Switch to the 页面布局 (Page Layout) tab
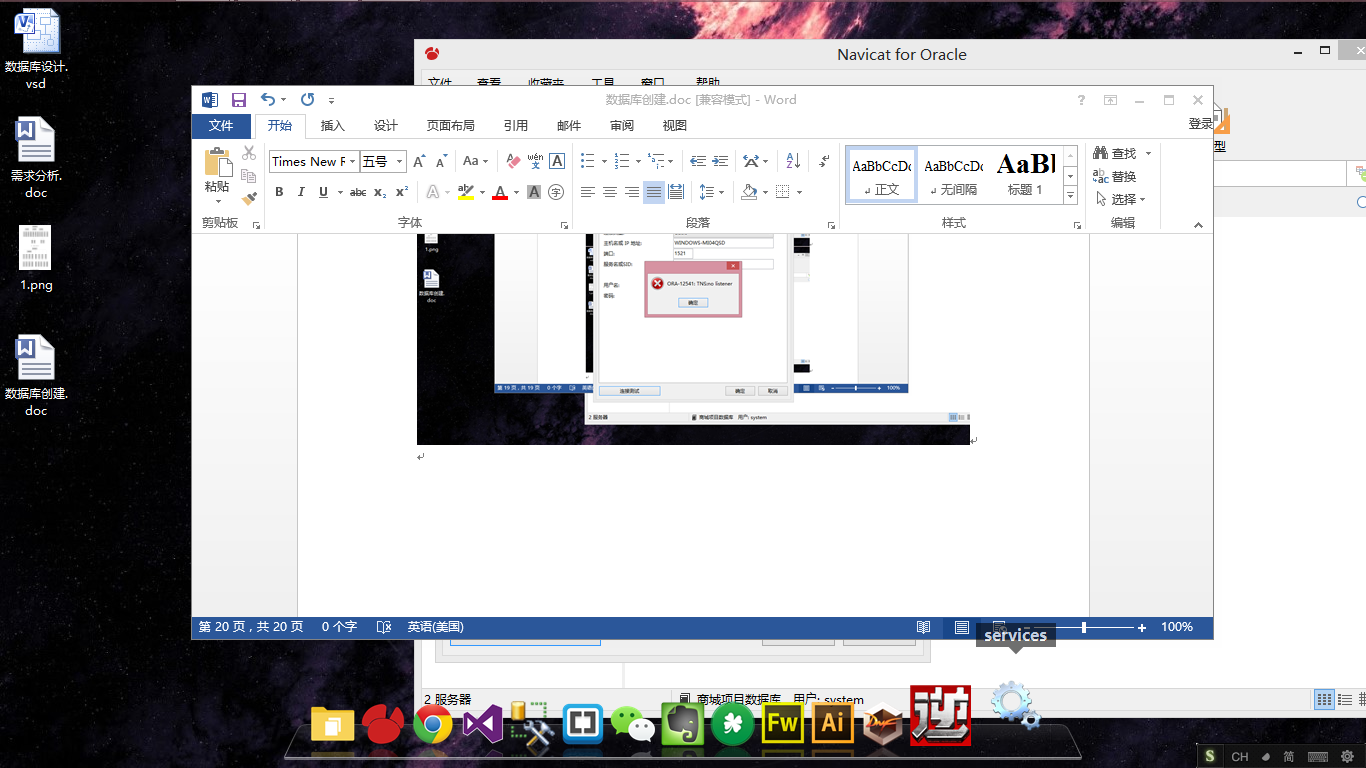1366x768 pixels. (451, 125)
